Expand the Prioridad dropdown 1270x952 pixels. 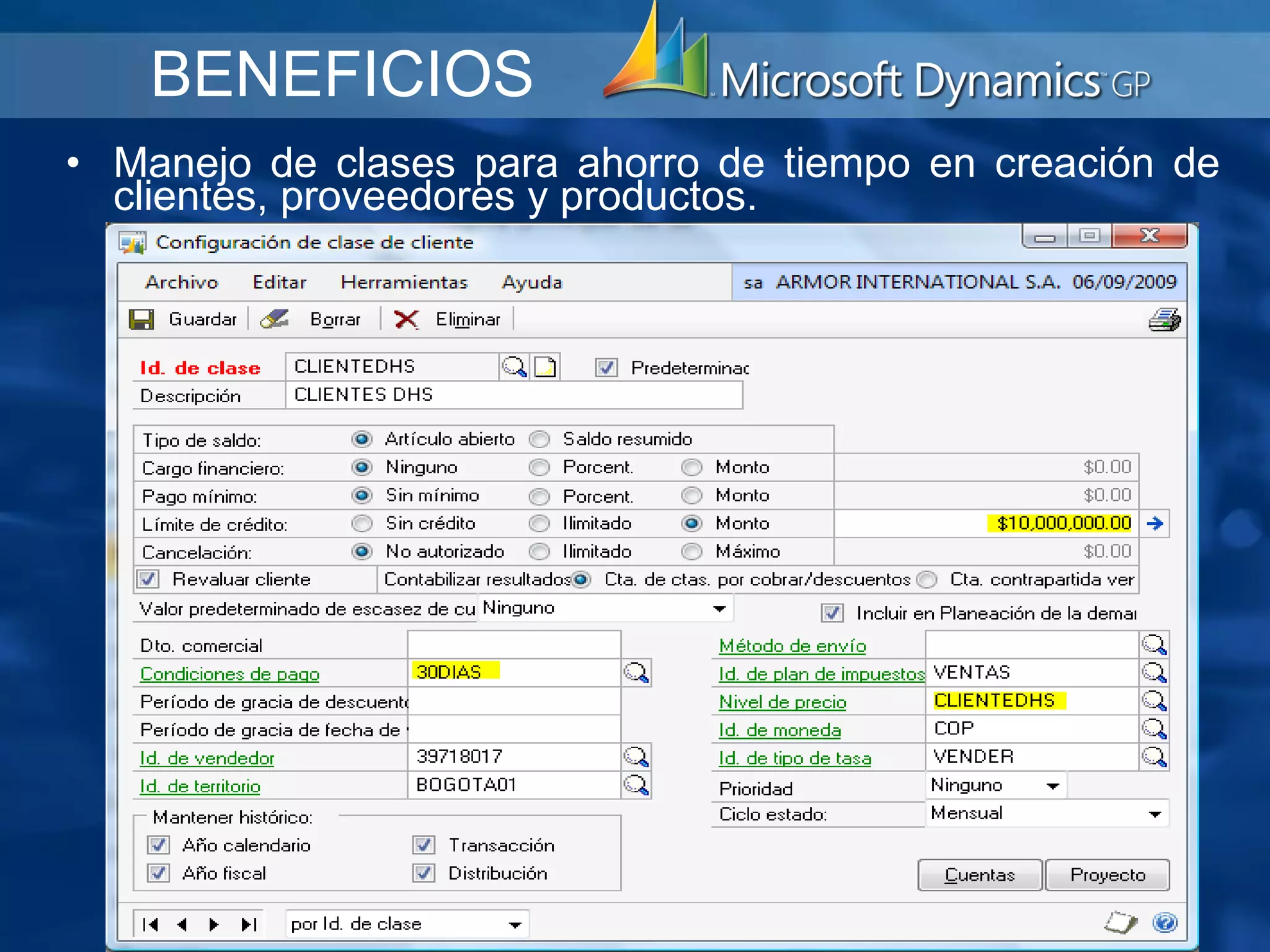click(x=1052, y=786)
